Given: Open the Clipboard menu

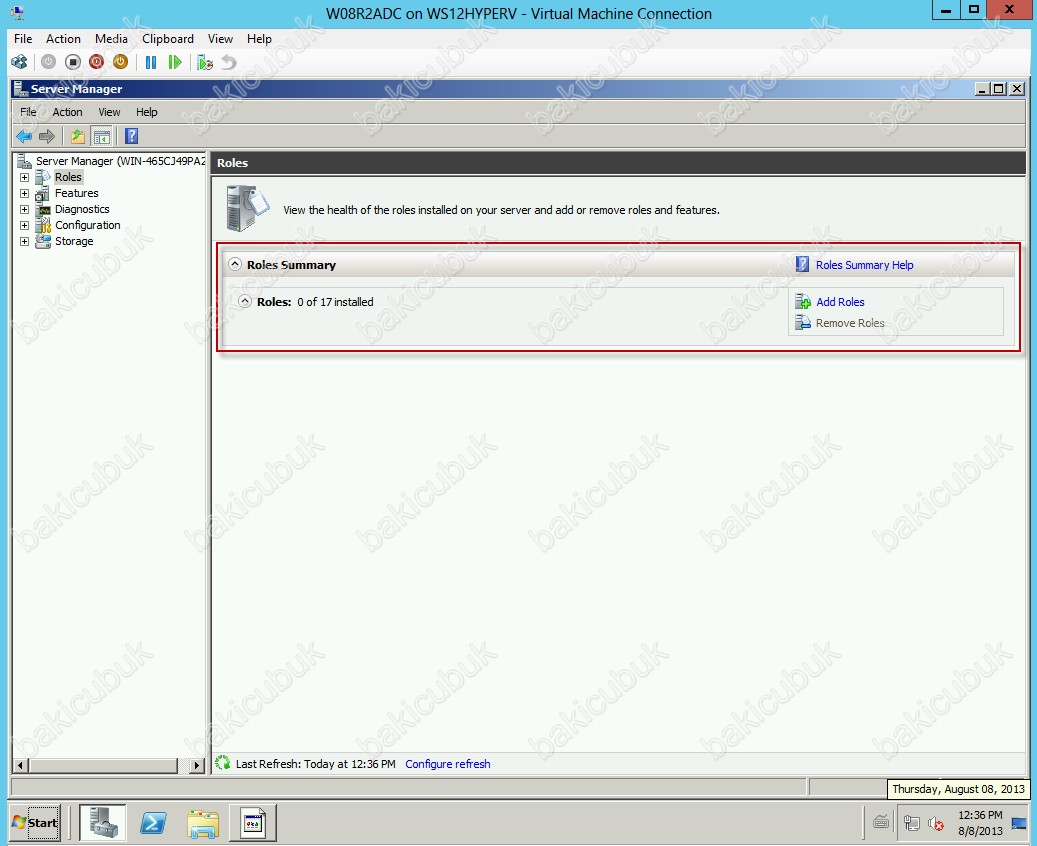Looking at the screenshot, I should [168, 39].
